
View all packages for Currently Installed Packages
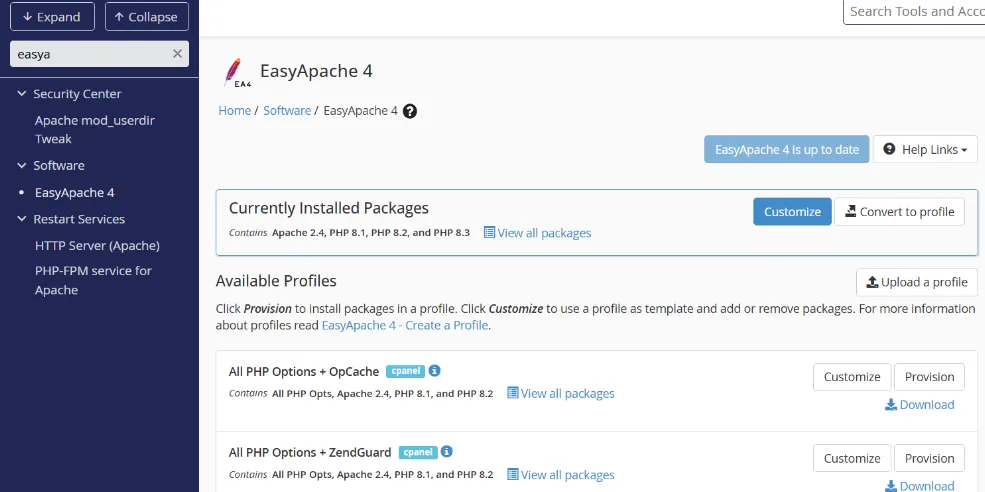pos(544,233)
